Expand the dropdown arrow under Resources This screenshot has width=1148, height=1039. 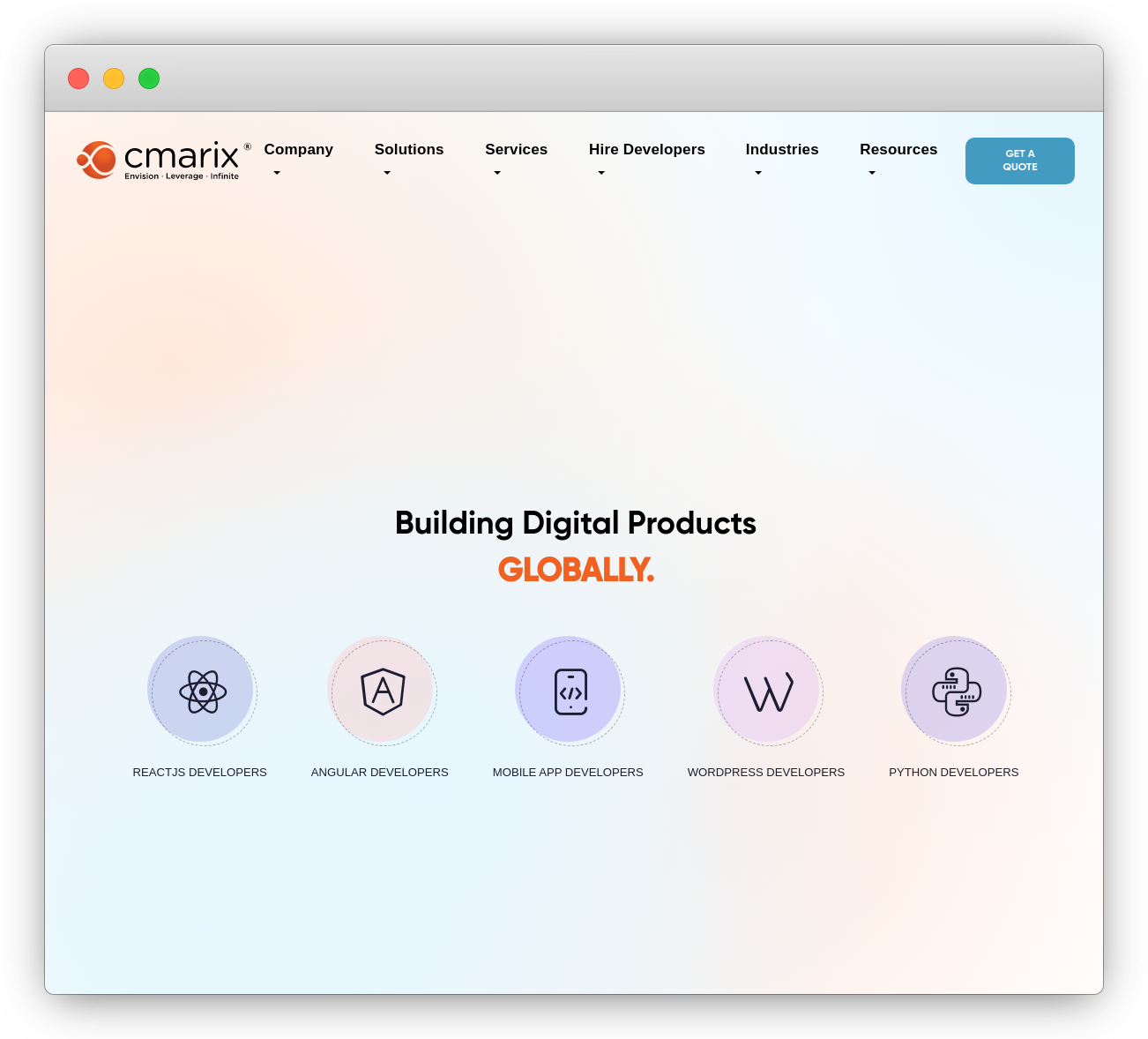point(872,173)
